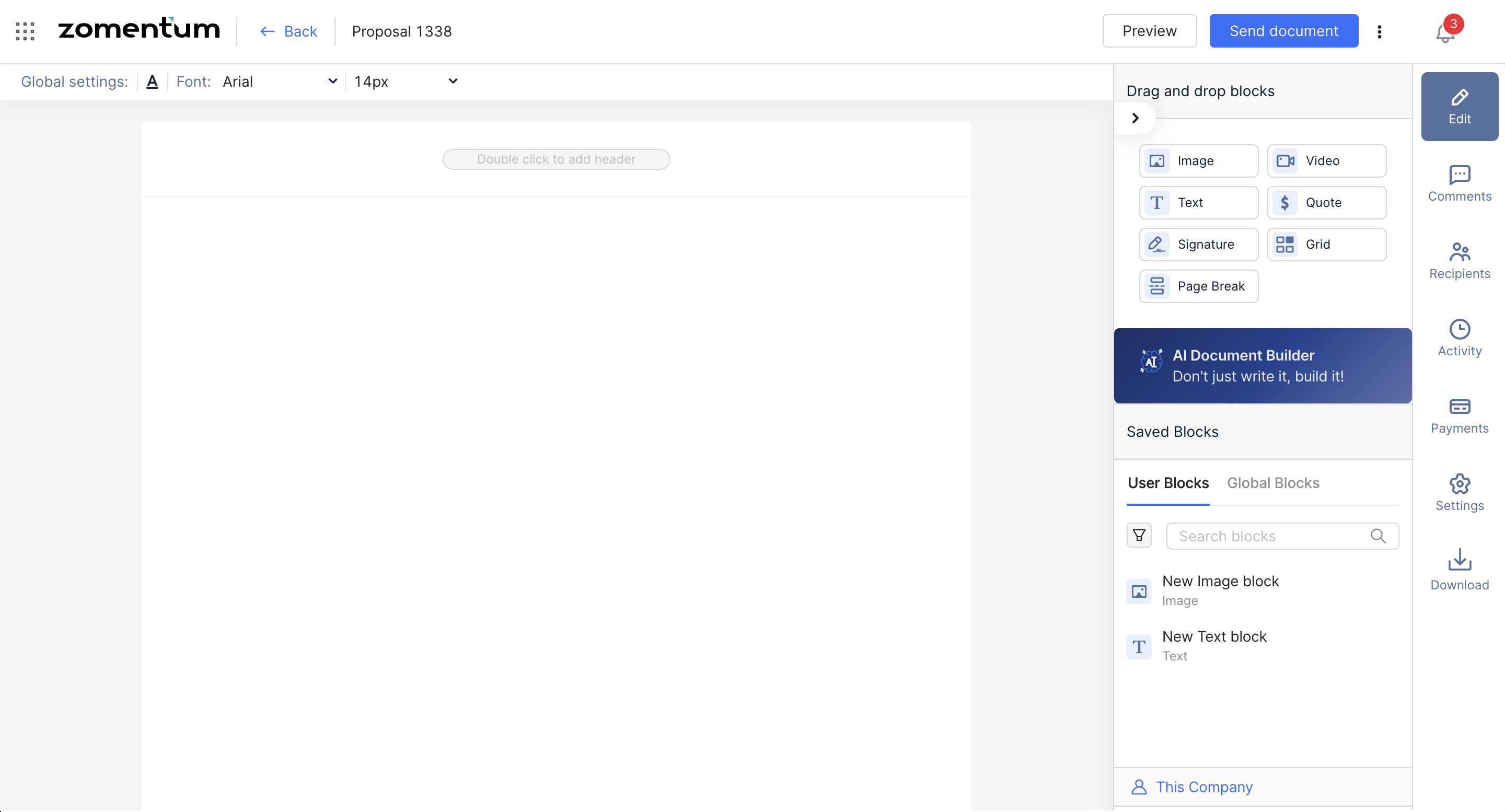Open the global text color picker
1505x812 pixels.
point(152,81)
